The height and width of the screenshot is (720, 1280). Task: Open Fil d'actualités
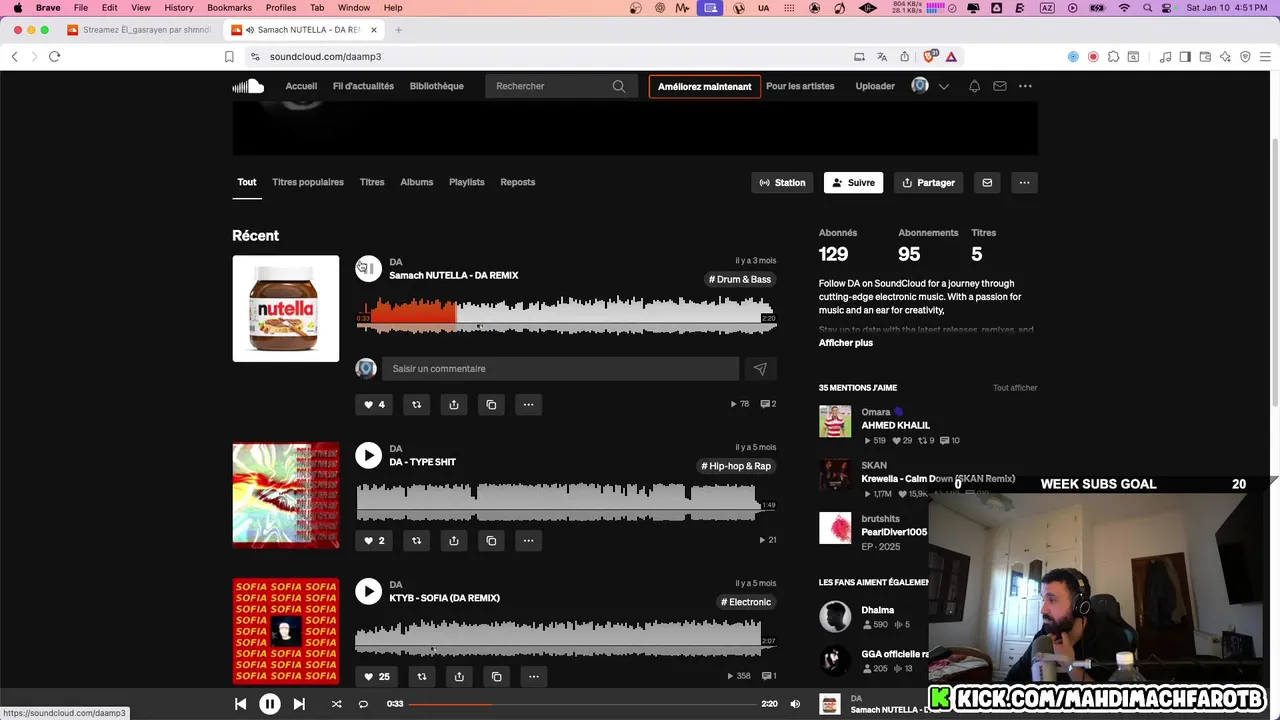pyautogui.click(x=363, y=86)
